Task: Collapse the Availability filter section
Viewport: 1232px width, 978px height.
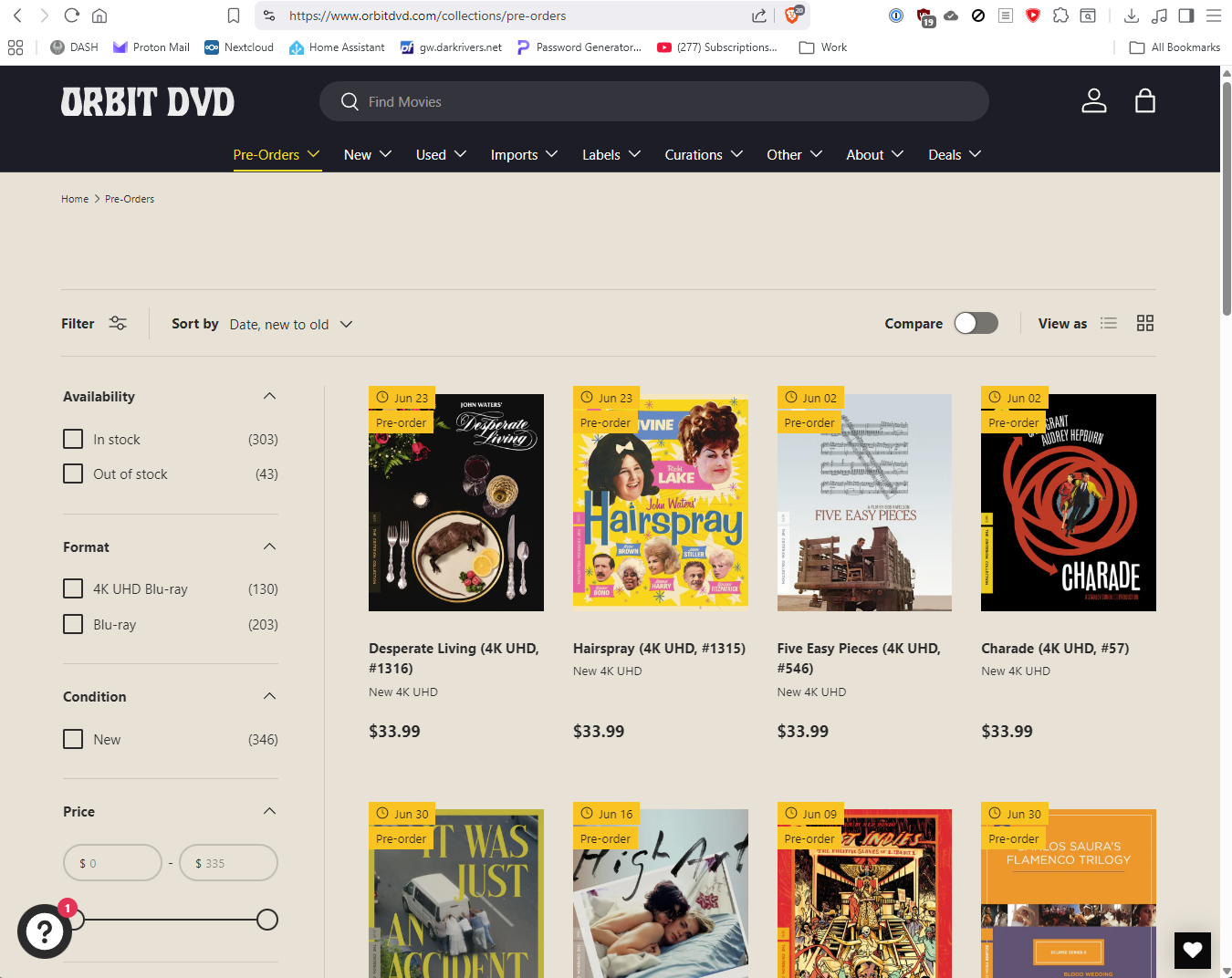Action: [x=269, y=396]
